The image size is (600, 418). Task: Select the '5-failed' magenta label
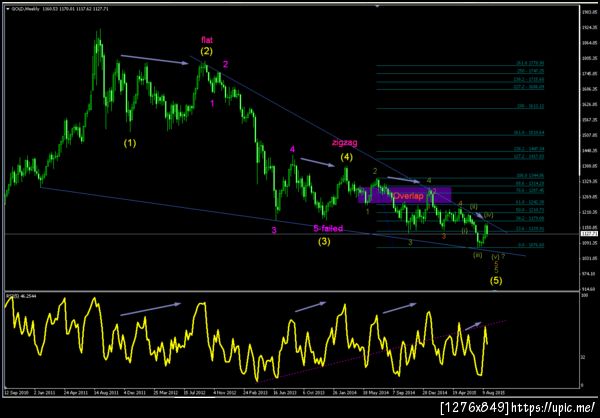328,229
